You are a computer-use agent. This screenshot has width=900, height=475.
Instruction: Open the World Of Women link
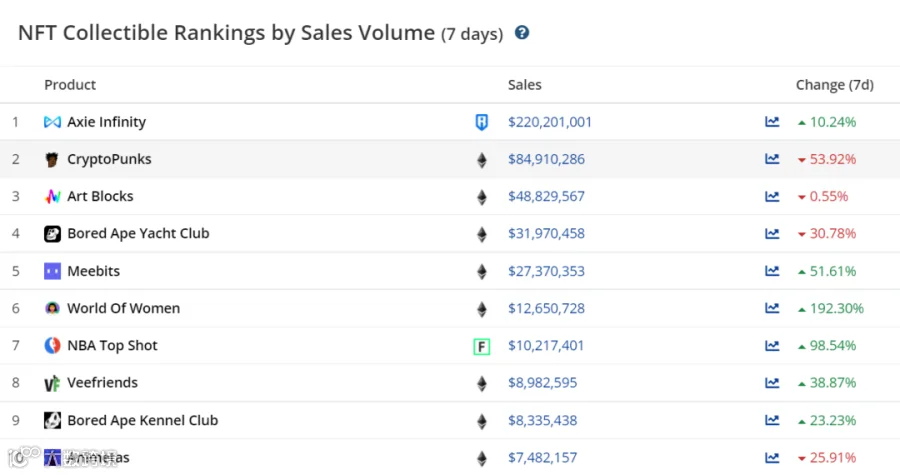(123, 308)
